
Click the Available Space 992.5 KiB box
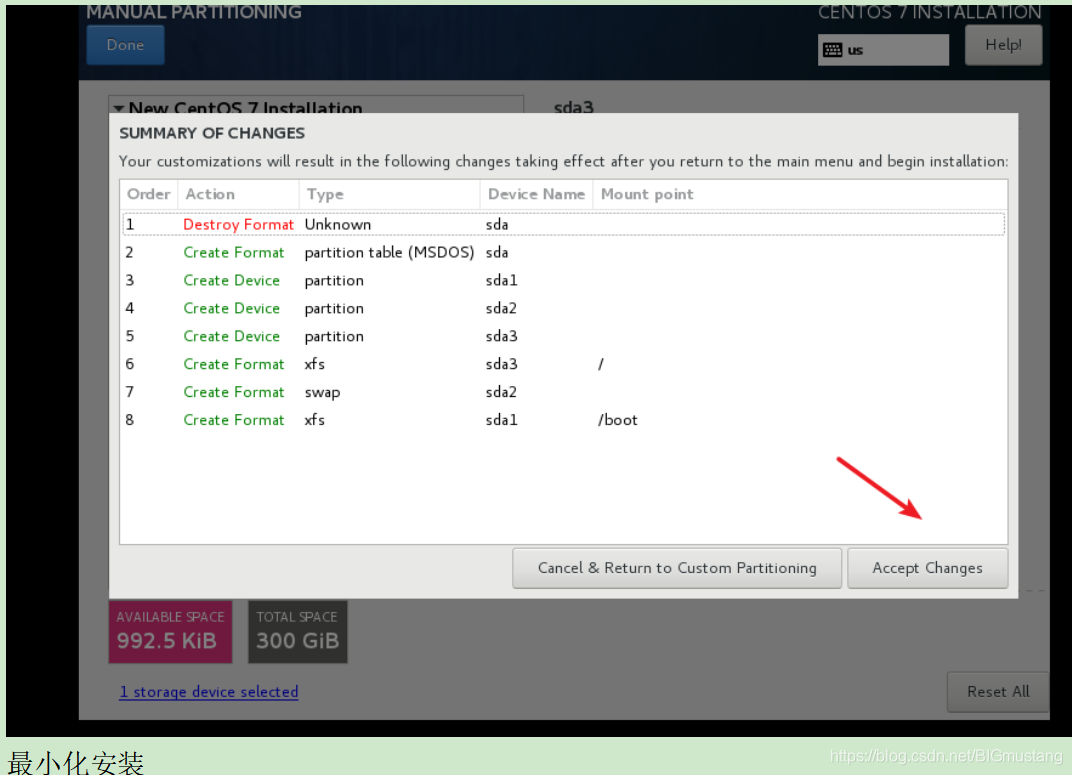[x=170, y=631]
